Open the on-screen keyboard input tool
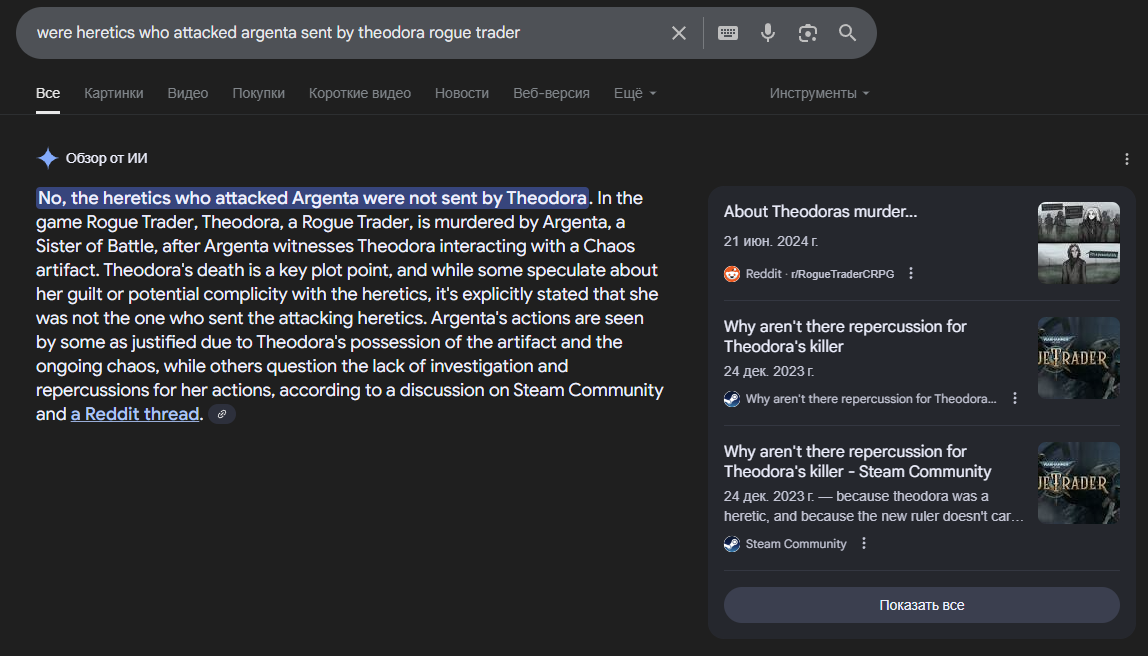The width and height of the screenshot is (1148, 656). pos(728,33)
